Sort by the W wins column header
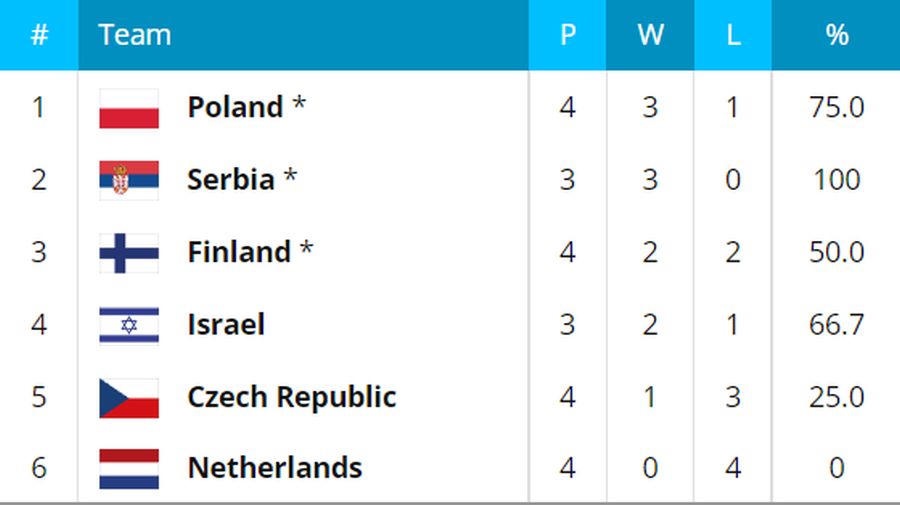Viewport: 900px width, 505px height. 650,35
